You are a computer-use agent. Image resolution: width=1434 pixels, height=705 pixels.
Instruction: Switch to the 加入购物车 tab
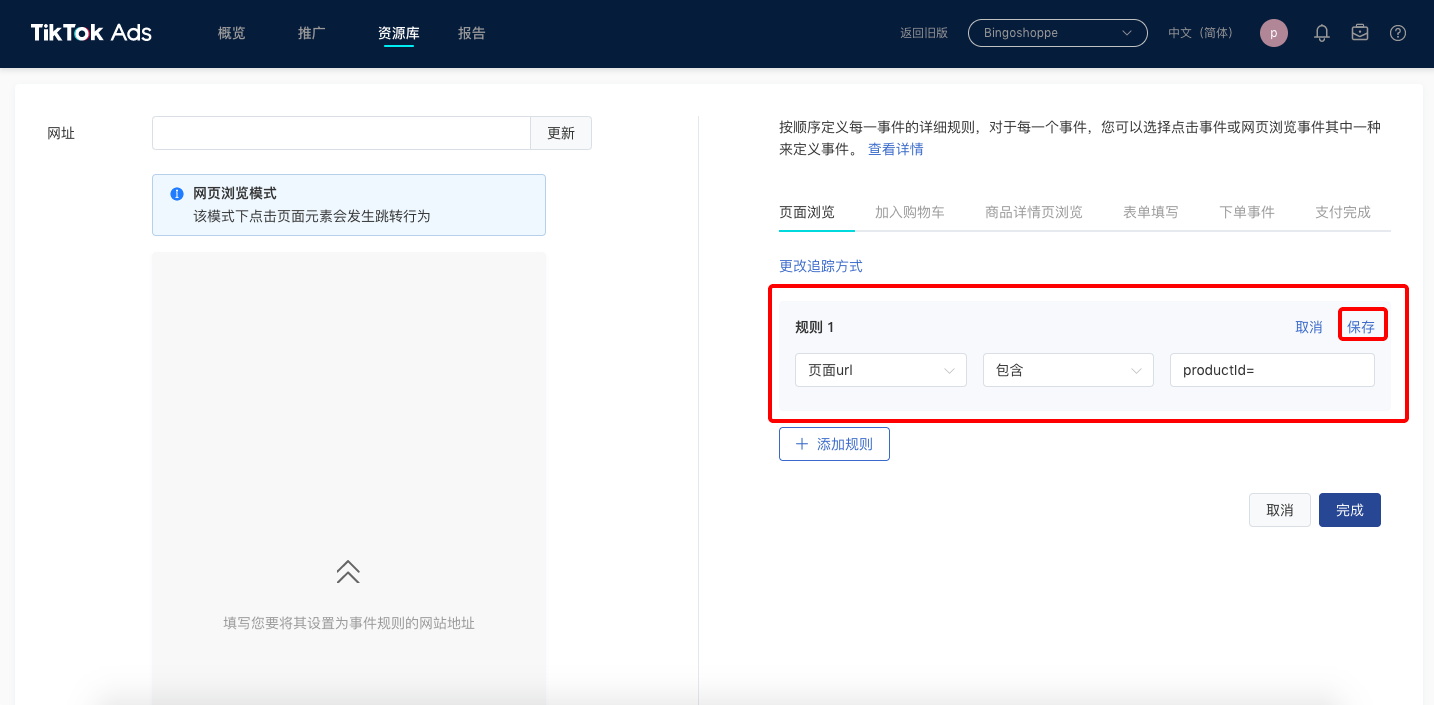tap(909, 212)
